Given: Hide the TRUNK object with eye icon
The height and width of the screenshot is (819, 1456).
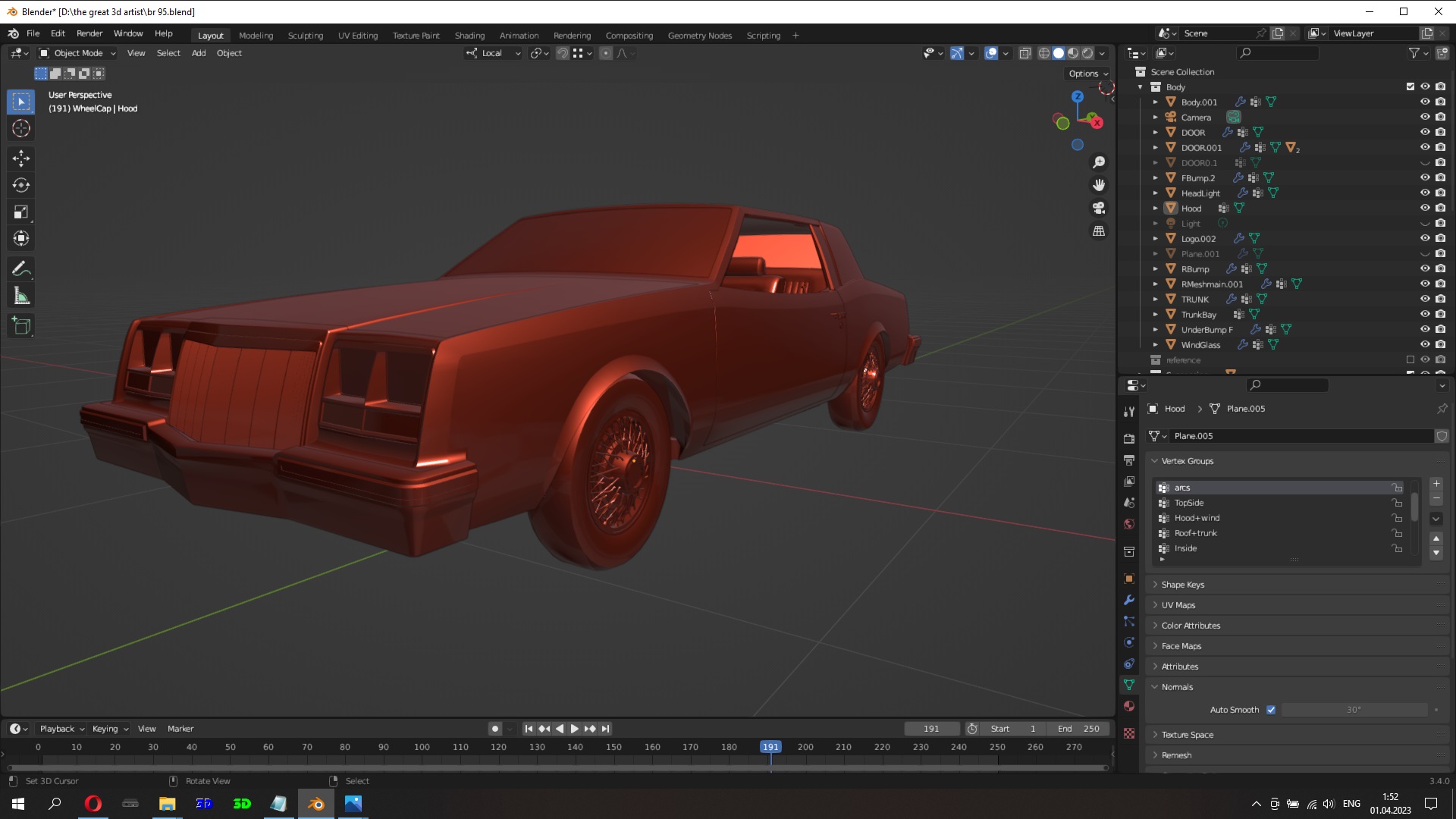Looking at the screenshot, I should coord(1425,299).
